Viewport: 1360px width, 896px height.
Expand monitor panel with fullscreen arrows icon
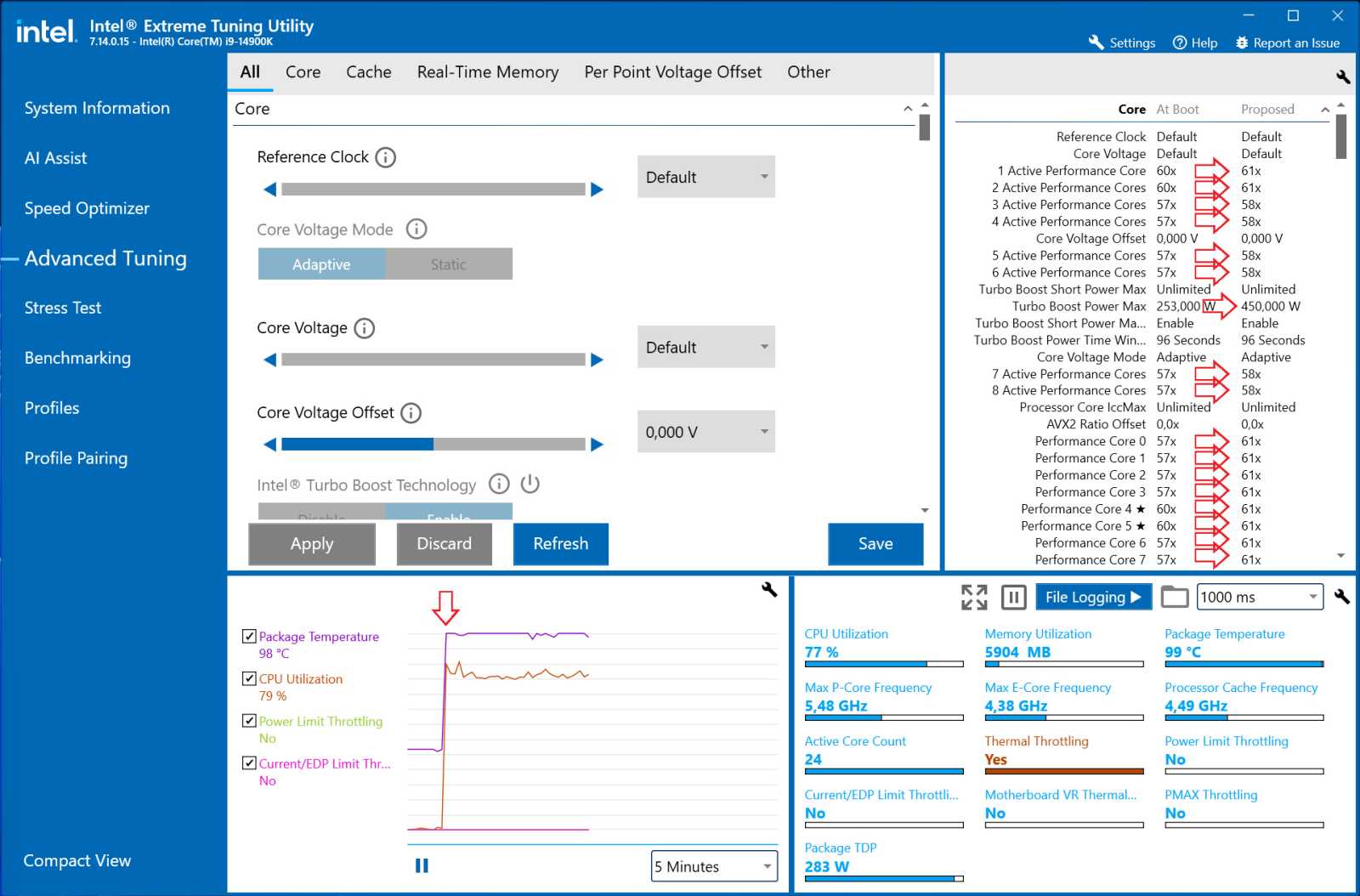point(974,597)
